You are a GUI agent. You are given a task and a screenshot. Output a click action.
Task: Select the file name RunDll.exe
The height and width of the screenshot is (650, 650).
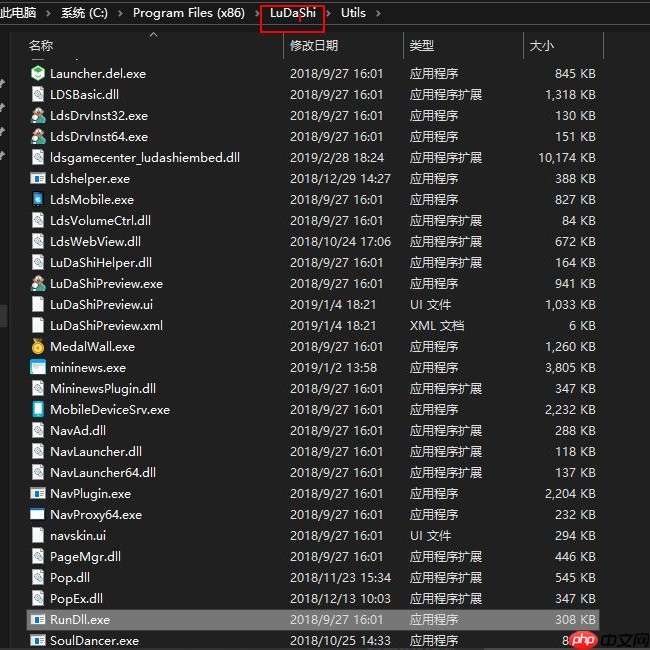point(80,620)
